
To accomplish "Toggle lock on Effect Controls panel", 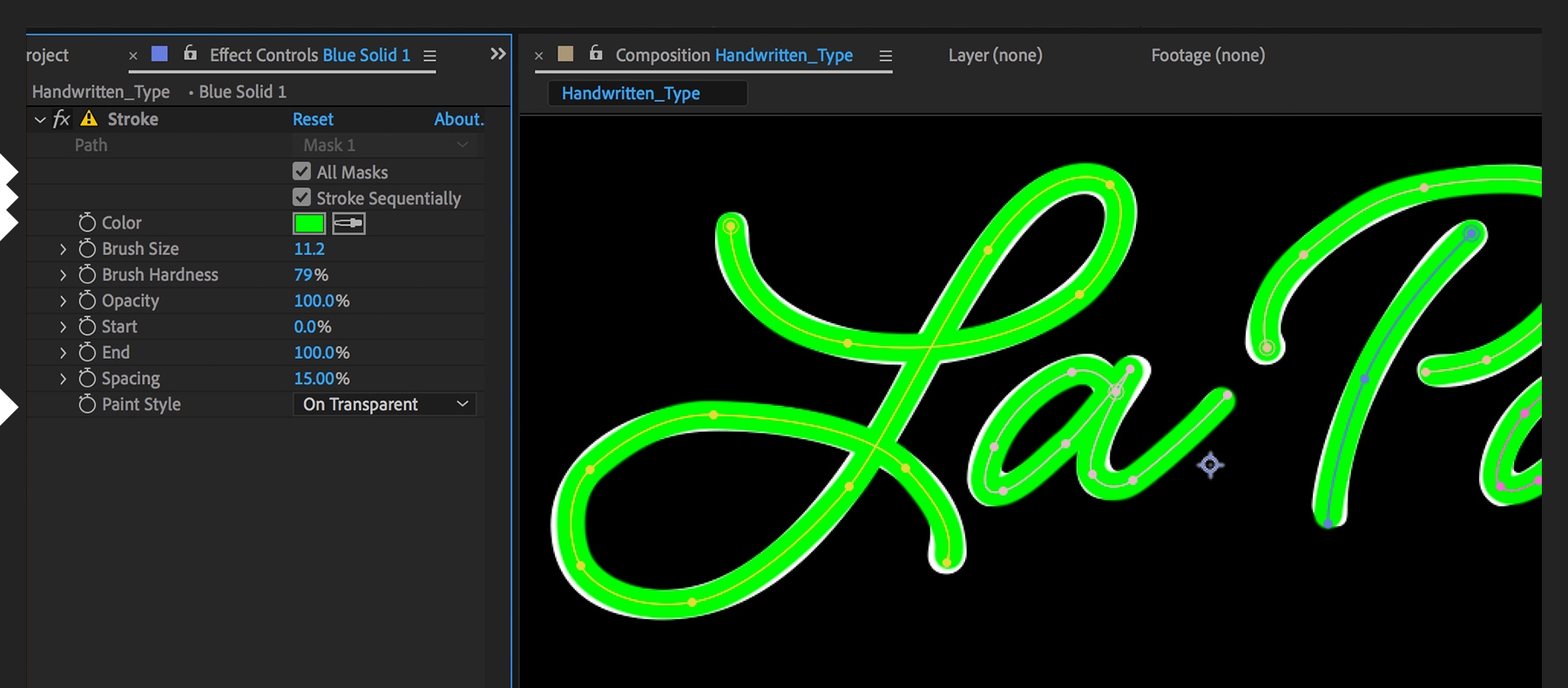I will [190, 54].
